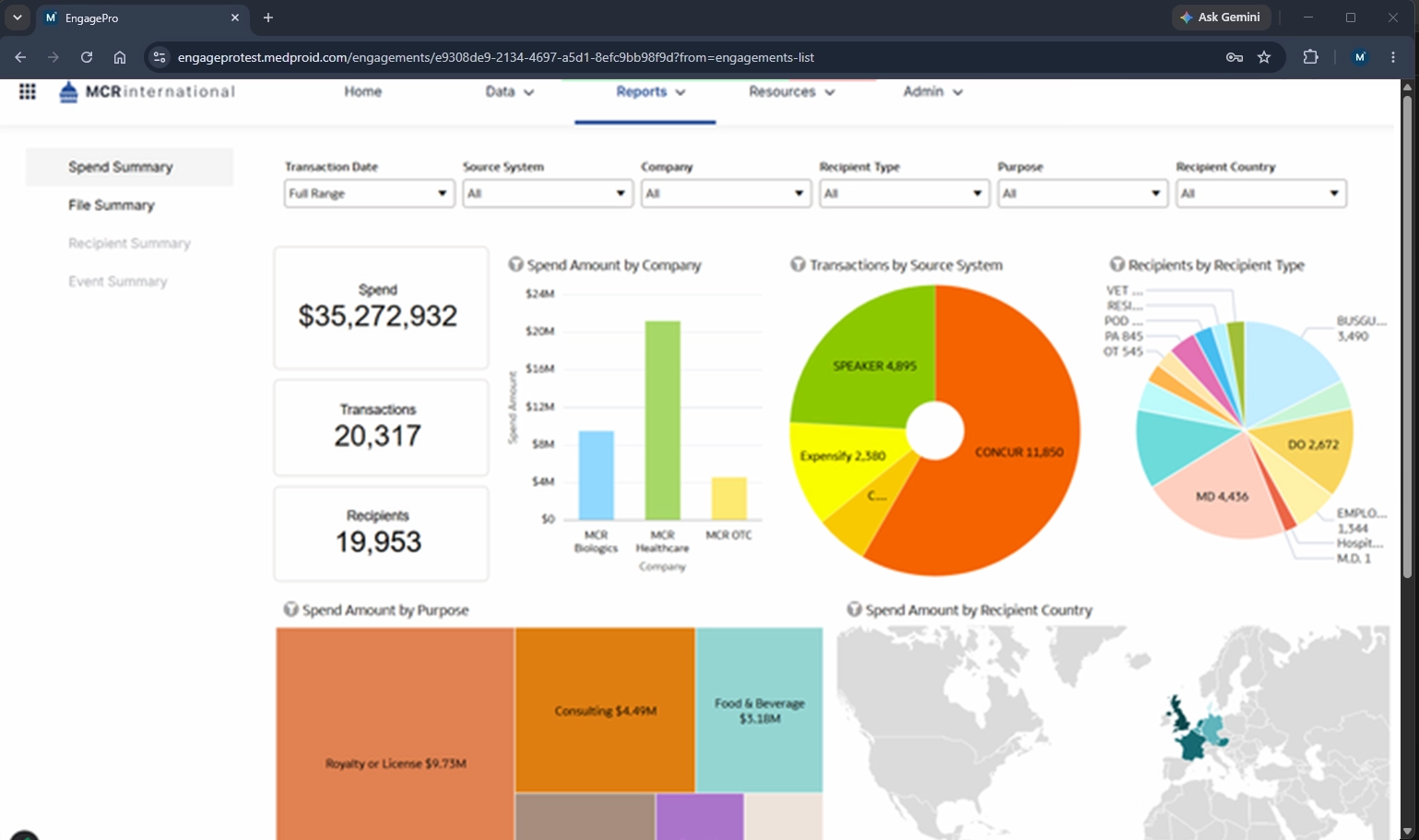
Task: Expand the Purpose filter dropdown
Action: click(1082, 194)
